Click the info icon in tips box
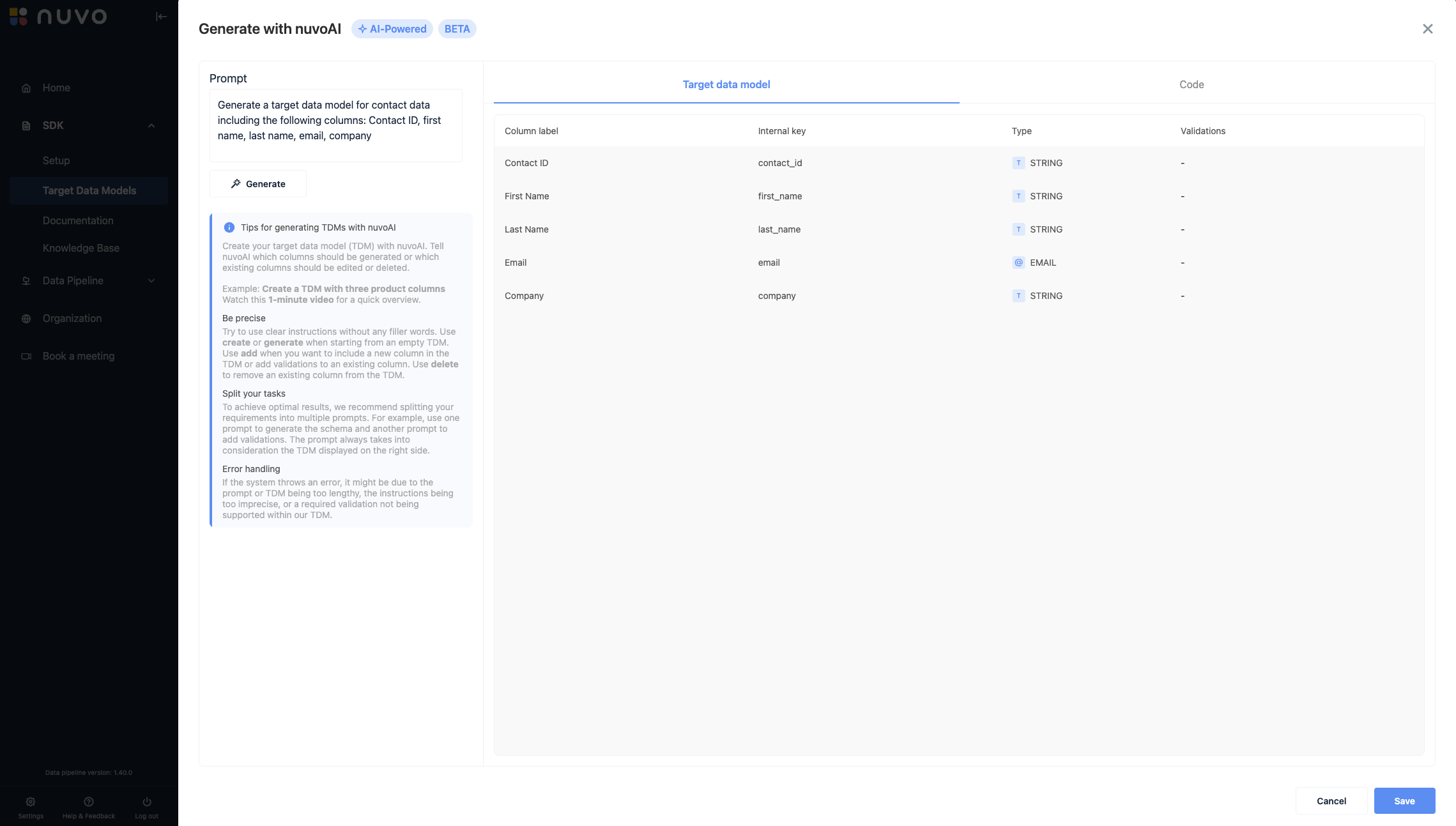 pos(229,227)
